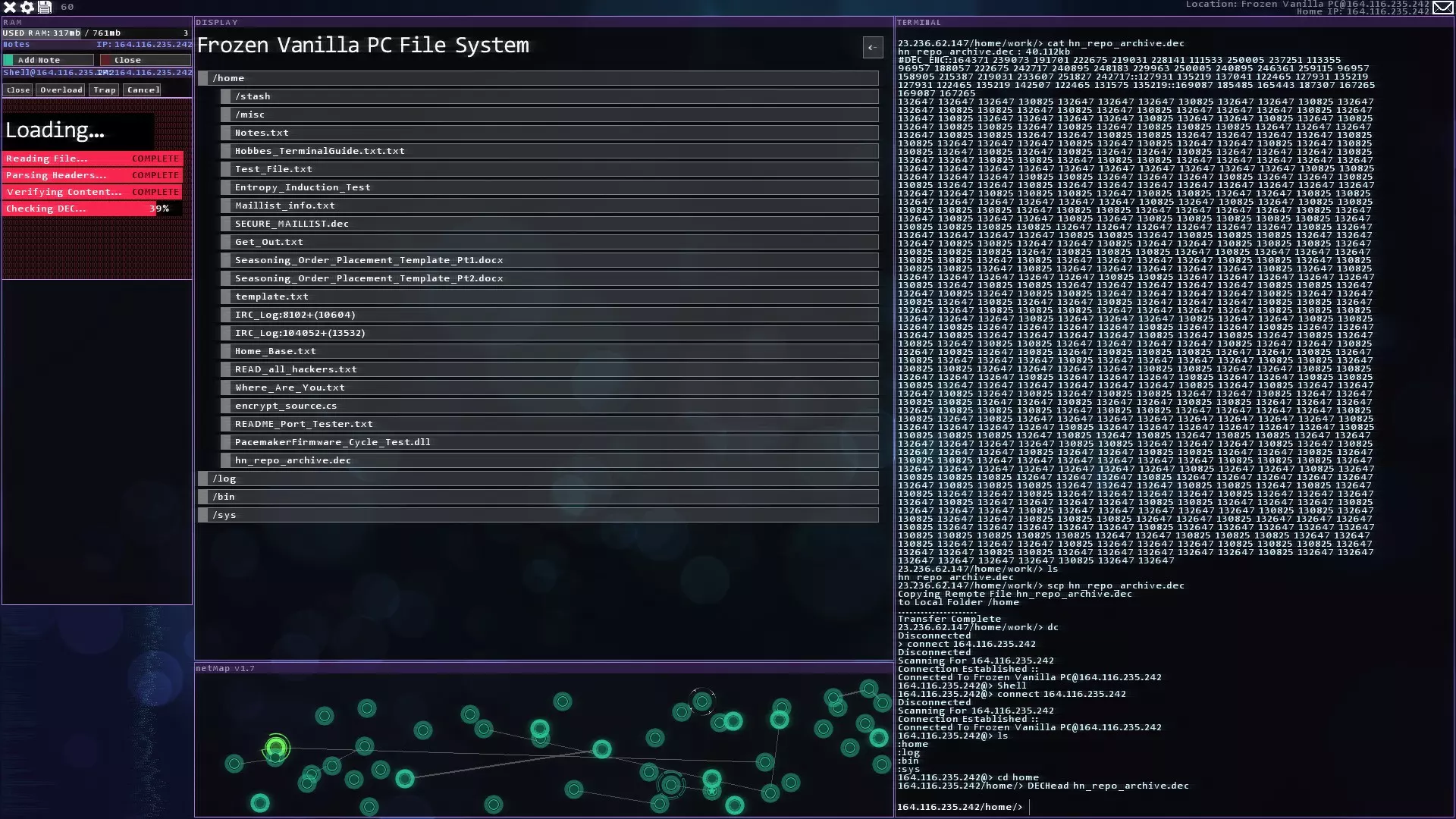Cancel the shell action

coord(143,90)
